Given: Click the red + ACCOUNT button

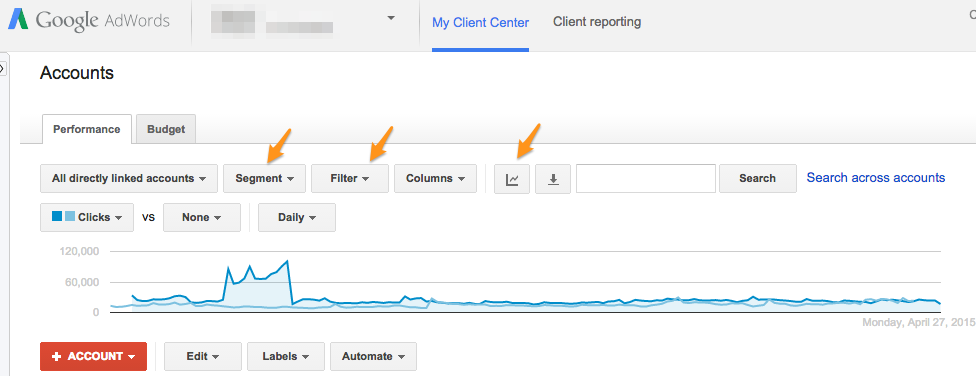Looking at the screenshot, I should point(93,357).
